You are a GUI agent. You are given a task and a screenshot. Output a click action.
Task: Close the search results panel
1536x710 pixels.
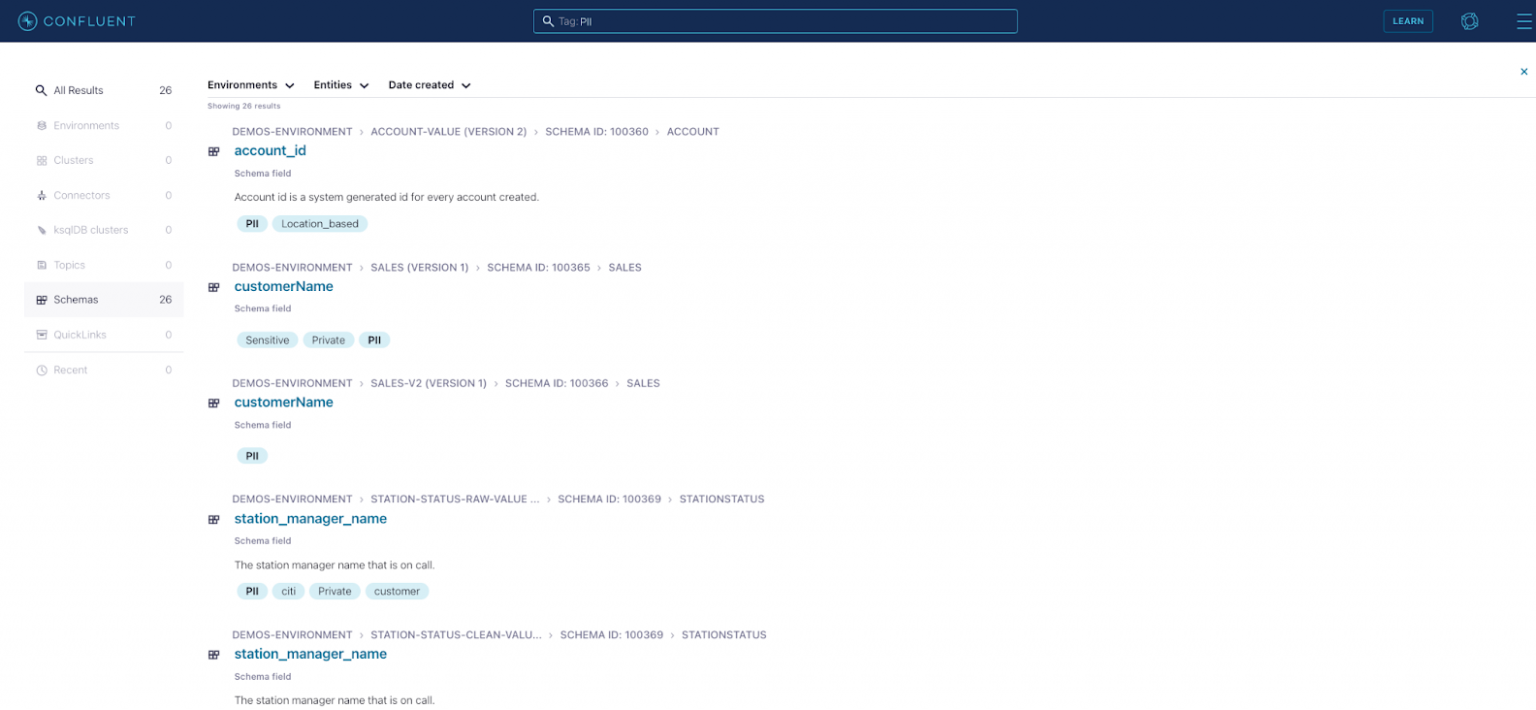click(1524, 72)
